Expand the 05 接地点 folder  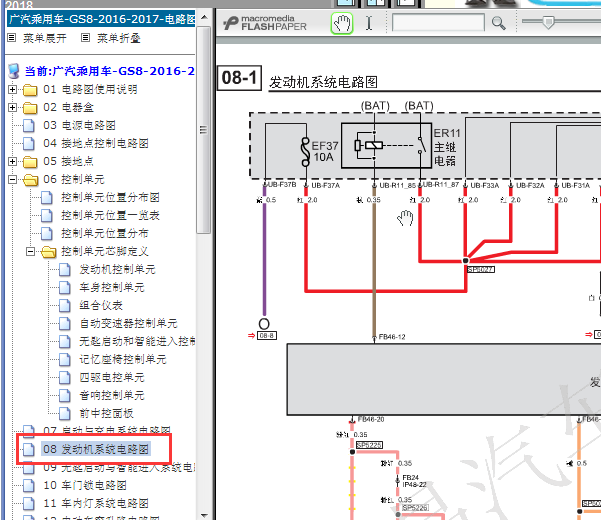[x=12, y=161]
